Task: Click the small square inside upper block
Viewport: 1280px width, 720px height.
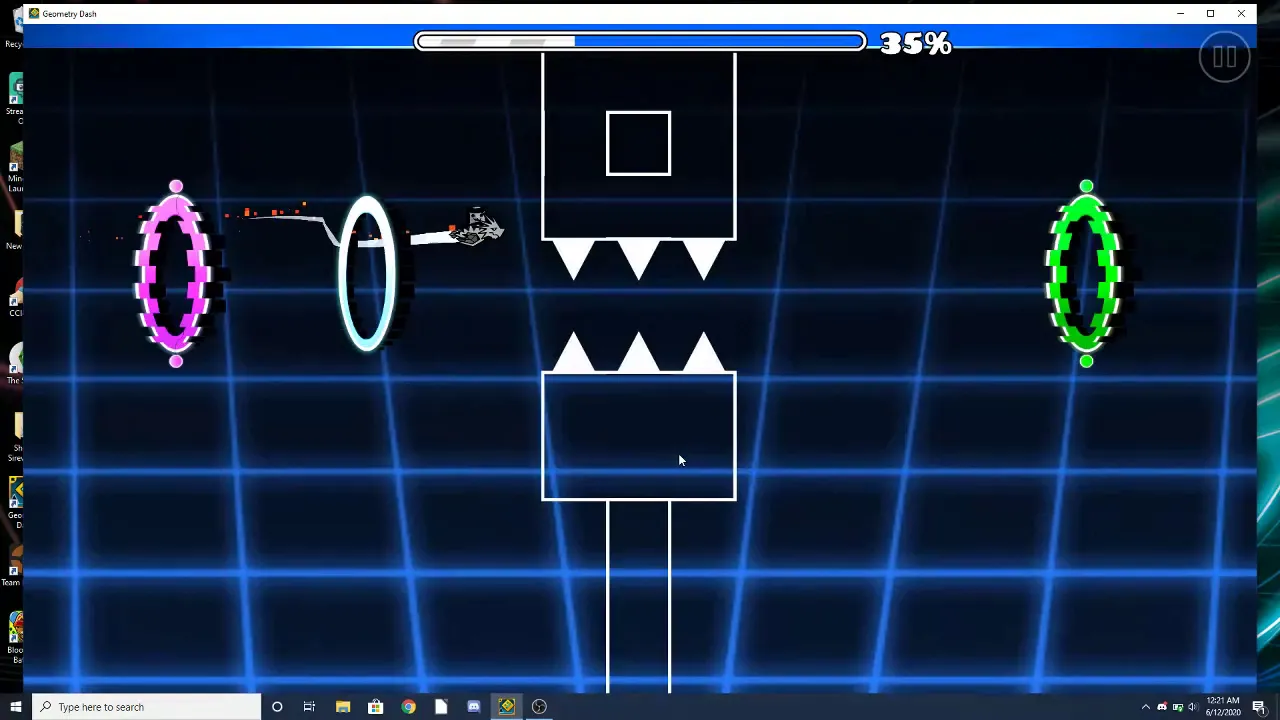Action: pos(638,143)
